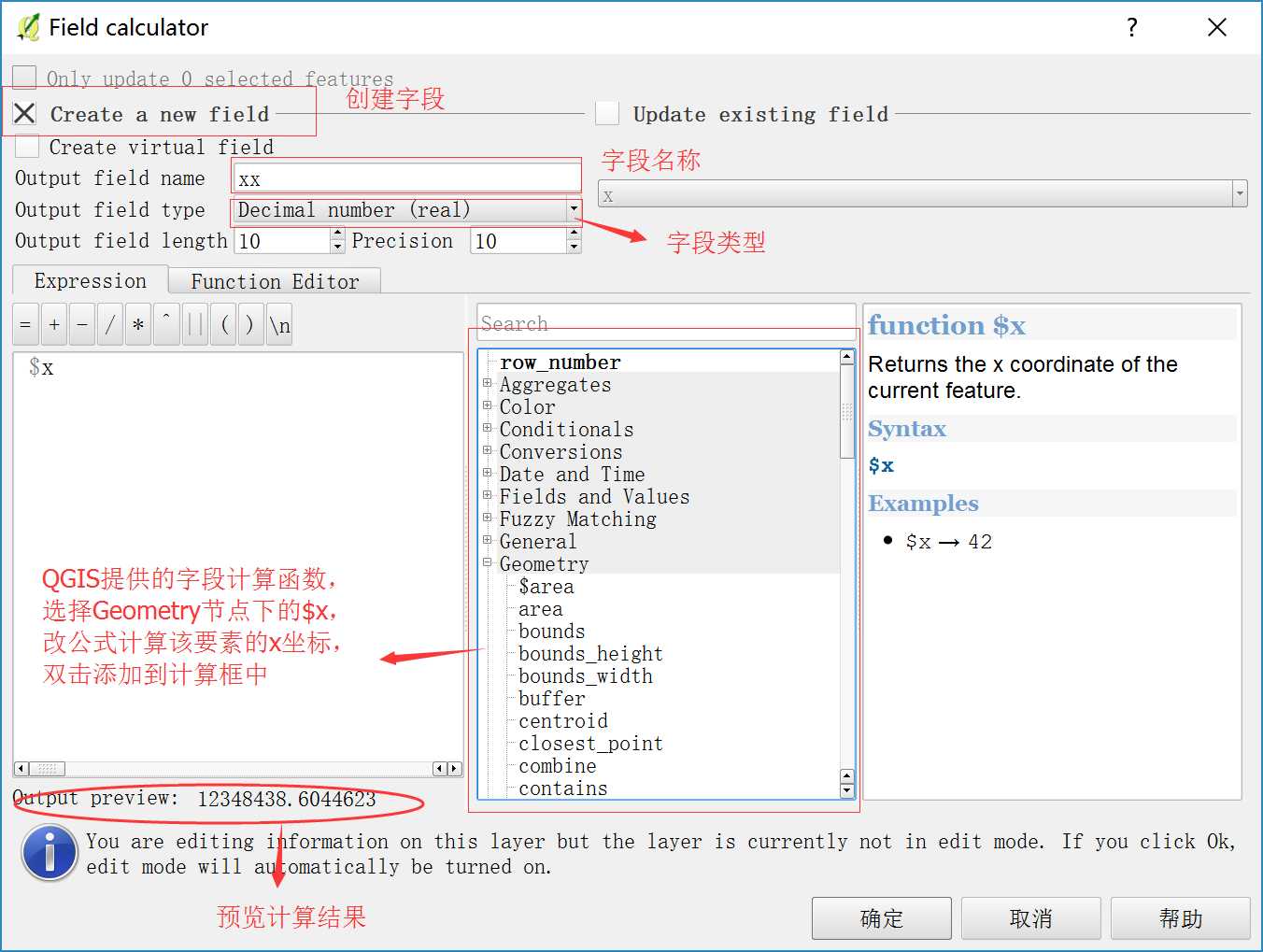The height and width of the screenshot is (952, 1263).
Task: Expand the Conditionals function group
Action: click(x=487, y=428)
